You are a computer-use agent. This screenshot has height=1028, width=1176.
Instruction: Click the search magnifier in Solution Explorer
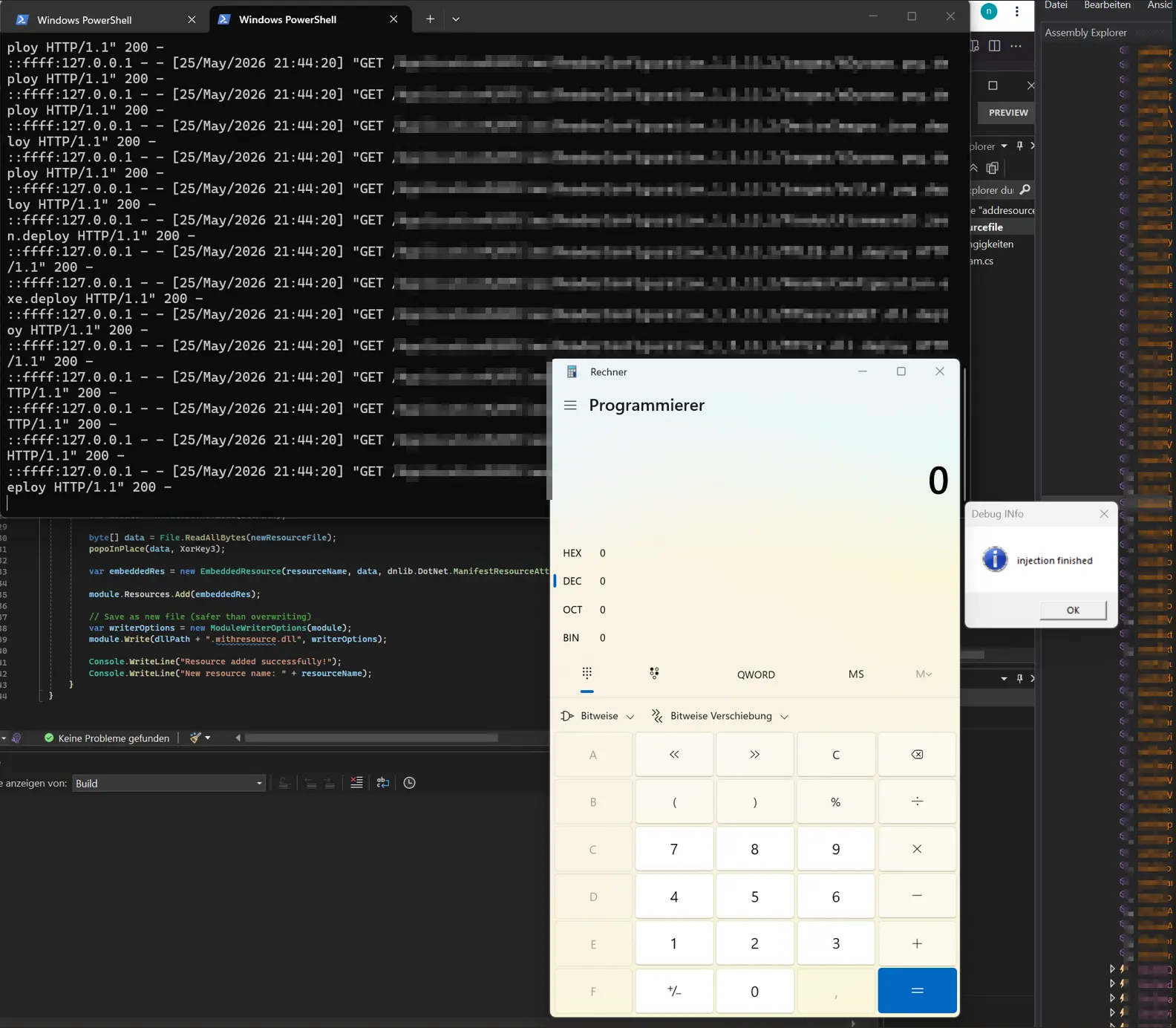click(1025, 190)
